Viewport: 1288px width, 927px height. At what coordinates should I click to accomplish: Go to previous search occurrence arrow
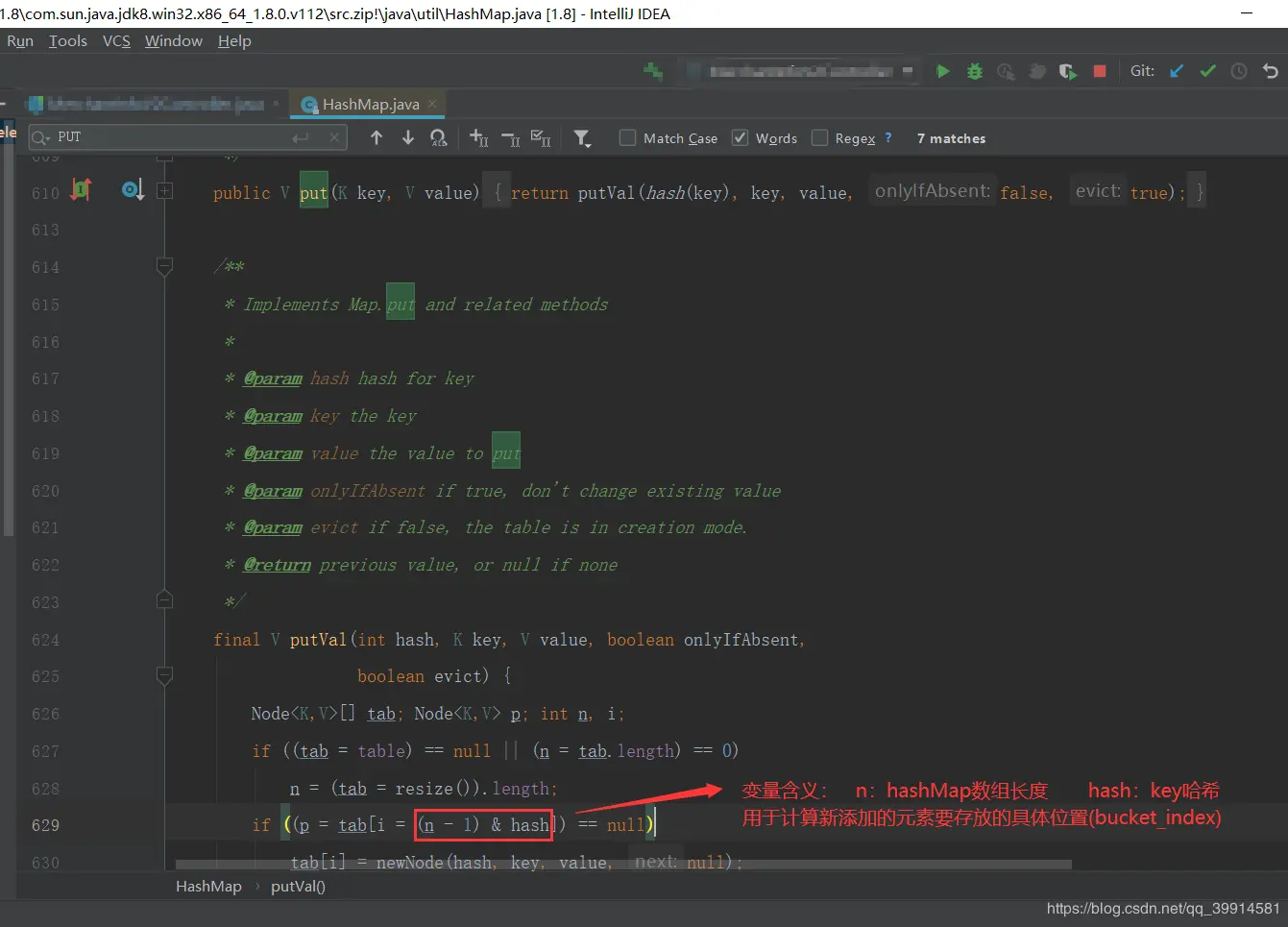click(x=377, y=138)
